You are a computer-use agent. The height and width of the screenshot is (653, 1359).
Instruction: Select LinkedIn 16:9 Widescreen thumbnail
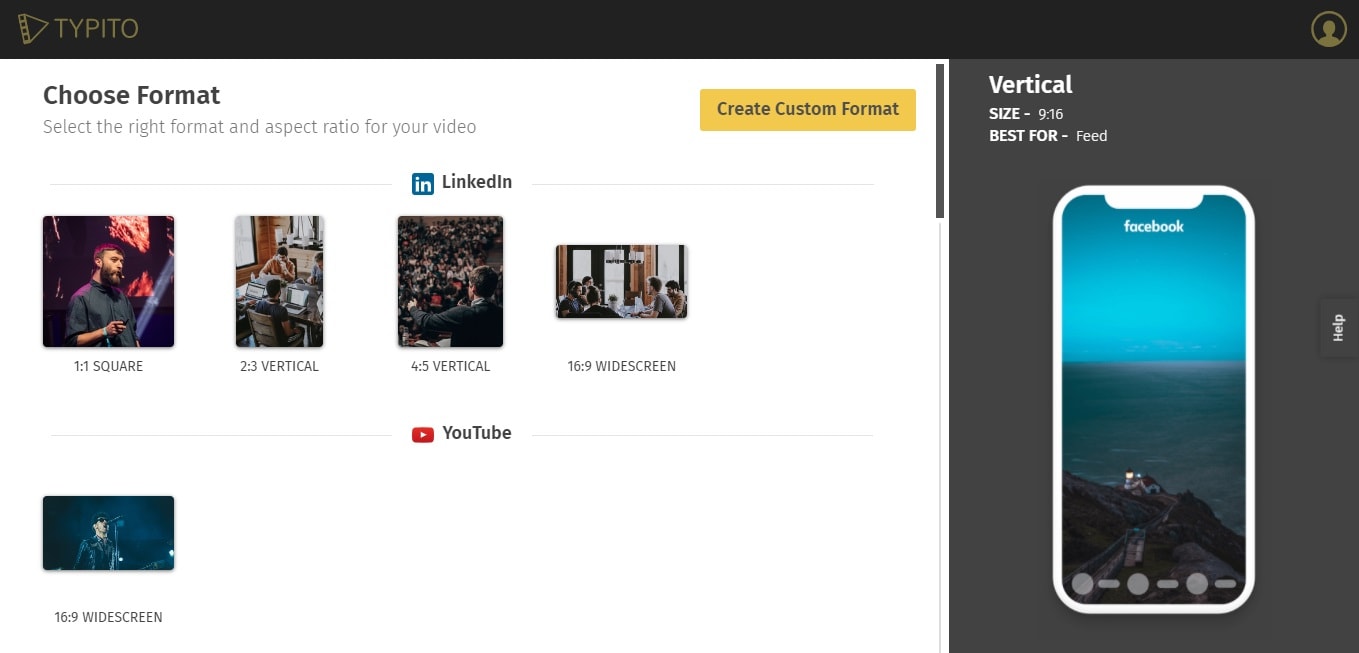(621, 281)
